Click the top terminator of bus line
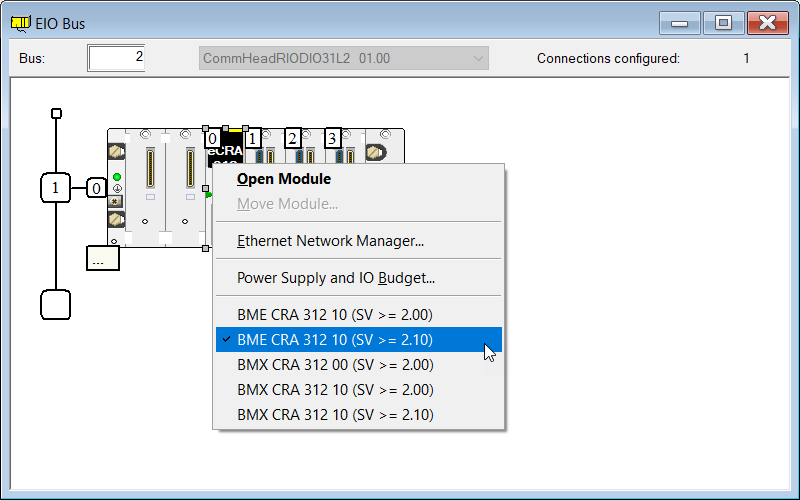This screenshot has width=800, height=500. (x=57, y=113)
